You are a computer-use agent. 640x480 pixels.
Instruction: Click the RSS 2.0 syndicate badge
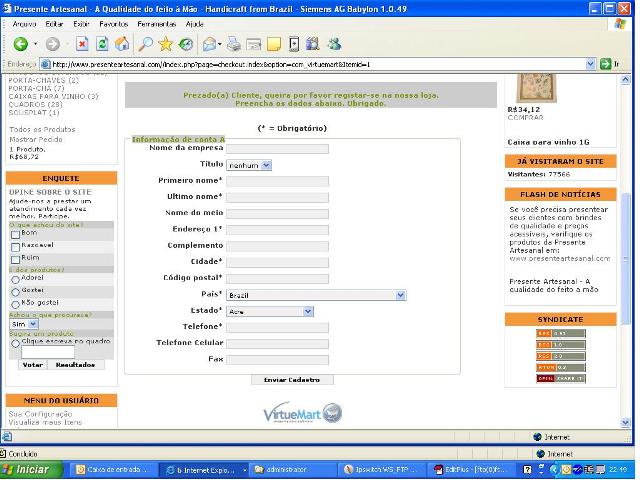pyautogui.click(x=560, y=356)
